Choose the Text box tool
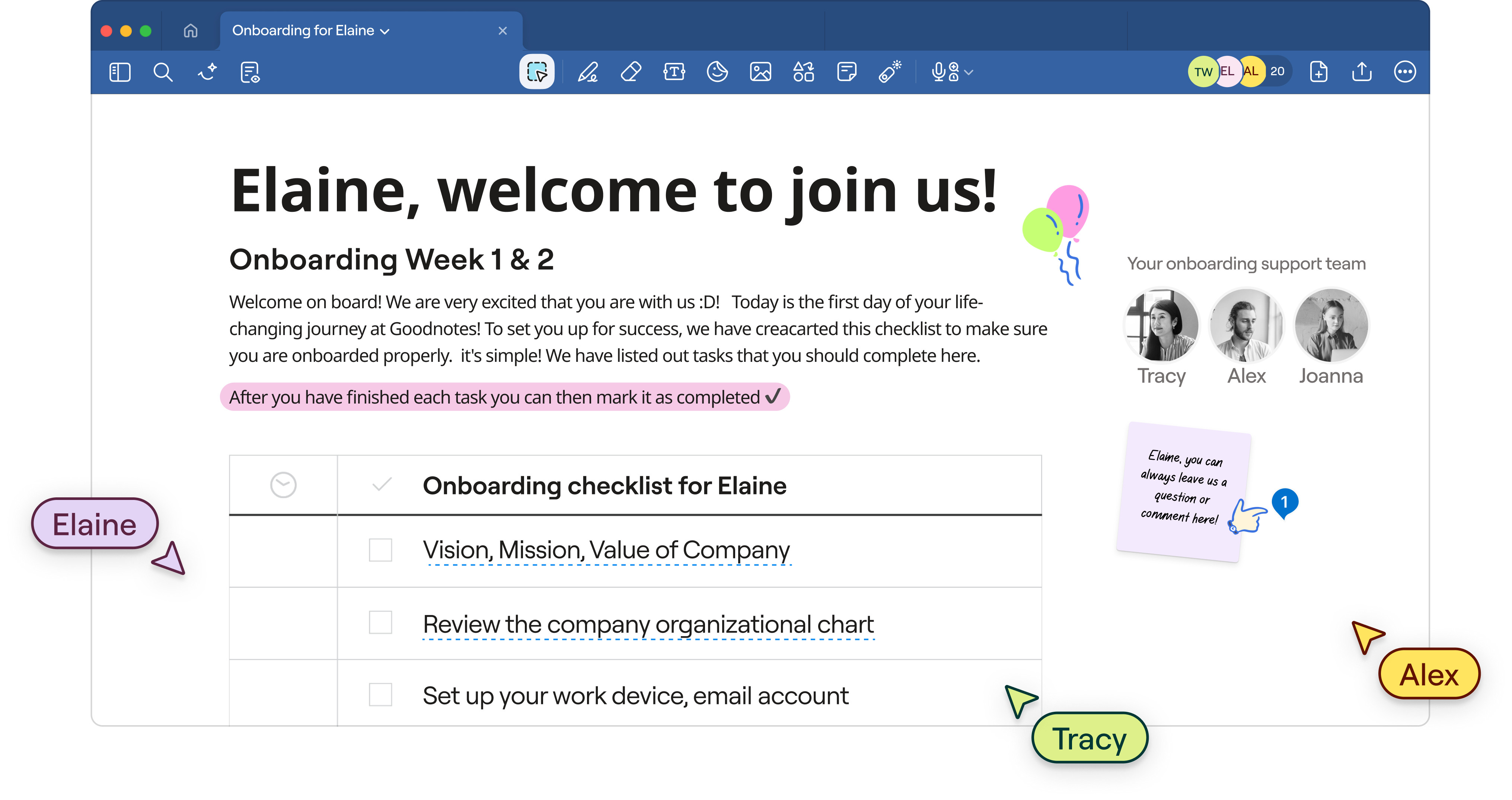1512x800 pixels. click(x=674, y=72)
